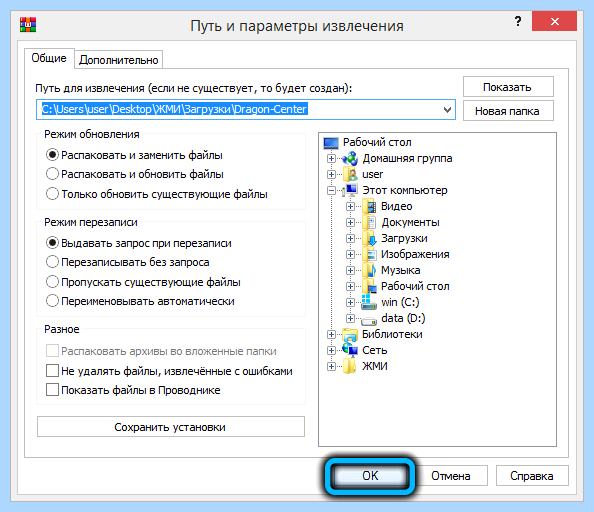
Task: Select Музыка label in folder tree
Action: 401,270
